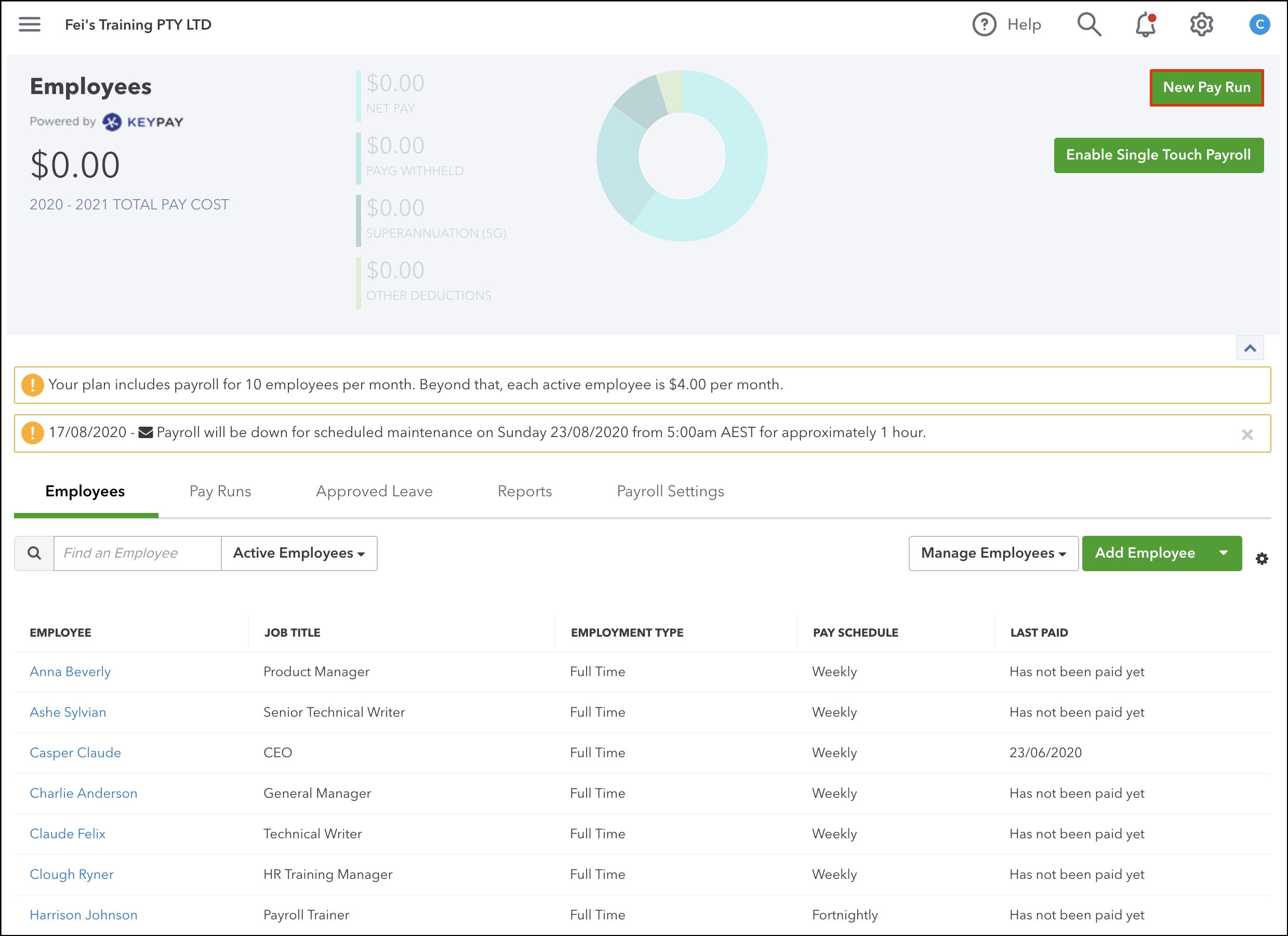Open the Active Employees filter dropdown
Image resolution: width=1288 pixels, height=936 pixels.
click(x=299, y=553)
